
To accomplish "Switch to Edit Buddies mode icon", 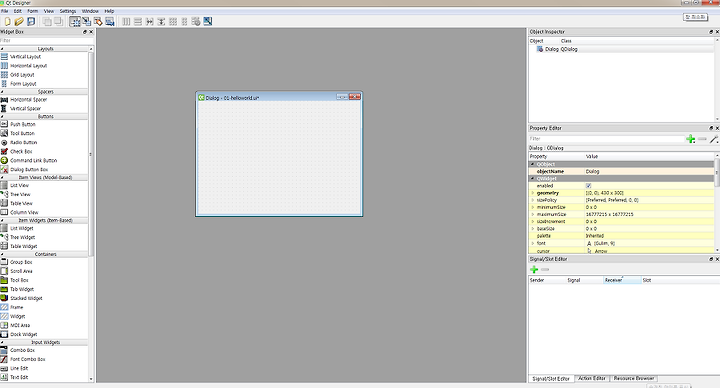I will (98, 22).
